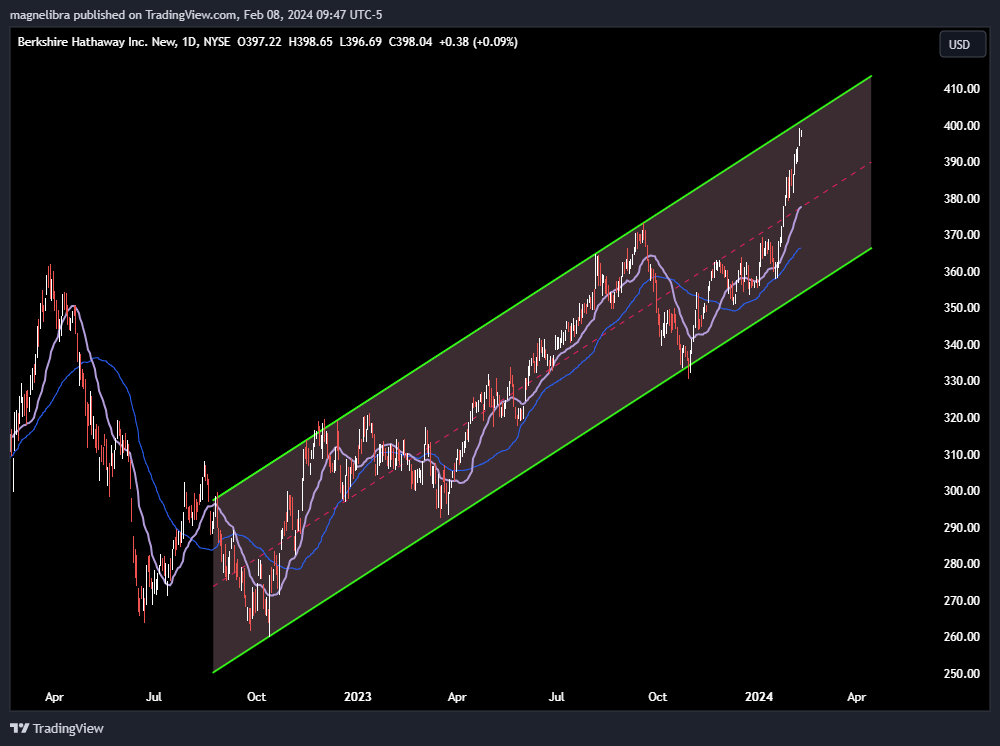Click the 360.00 price axis label
This screenshot has height=746, width=1000.
coord(962,272)
